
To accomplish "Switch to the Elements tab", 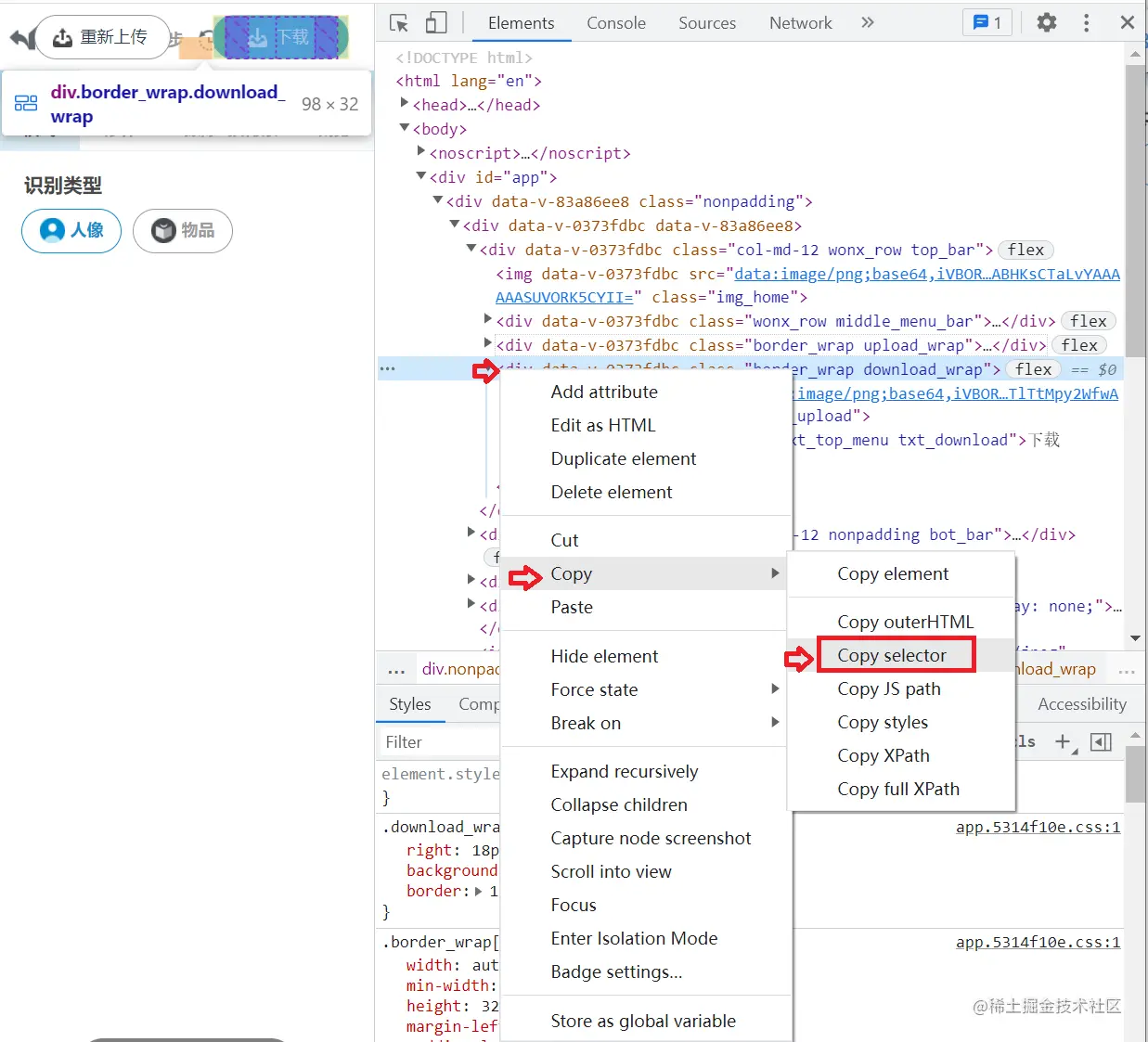I will pos(521,23).
